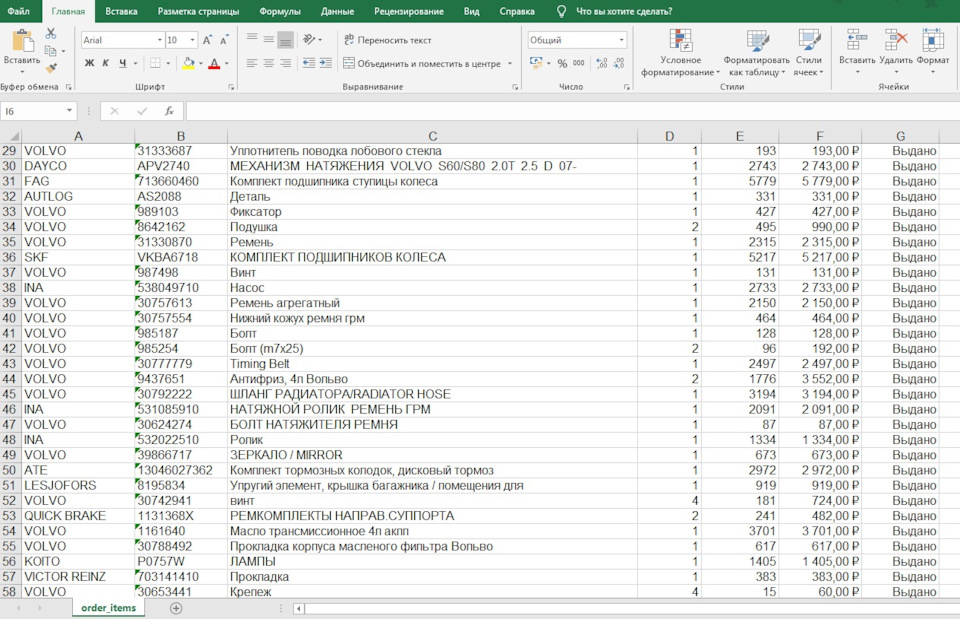Apply percent style icon
960x619 pixels.
coord(562,63)
